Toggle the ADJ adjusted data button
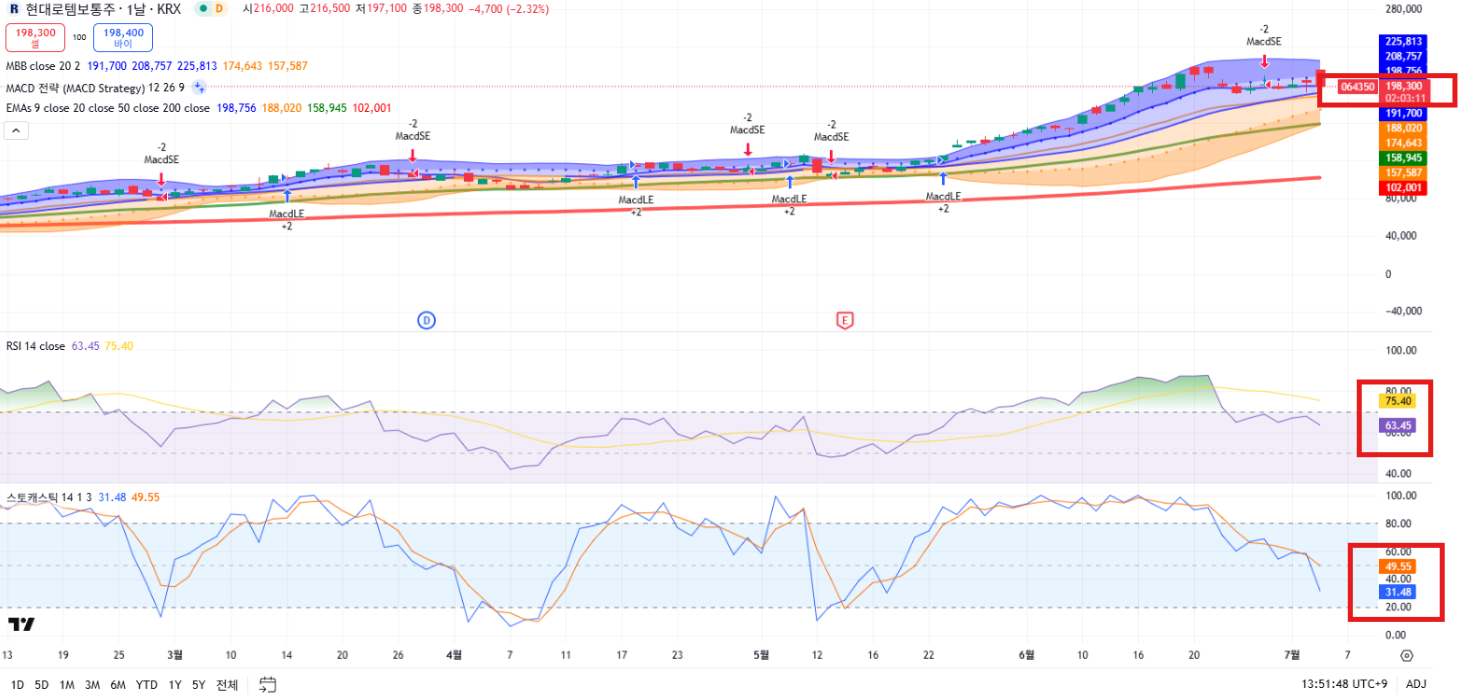 point(1417,684)
